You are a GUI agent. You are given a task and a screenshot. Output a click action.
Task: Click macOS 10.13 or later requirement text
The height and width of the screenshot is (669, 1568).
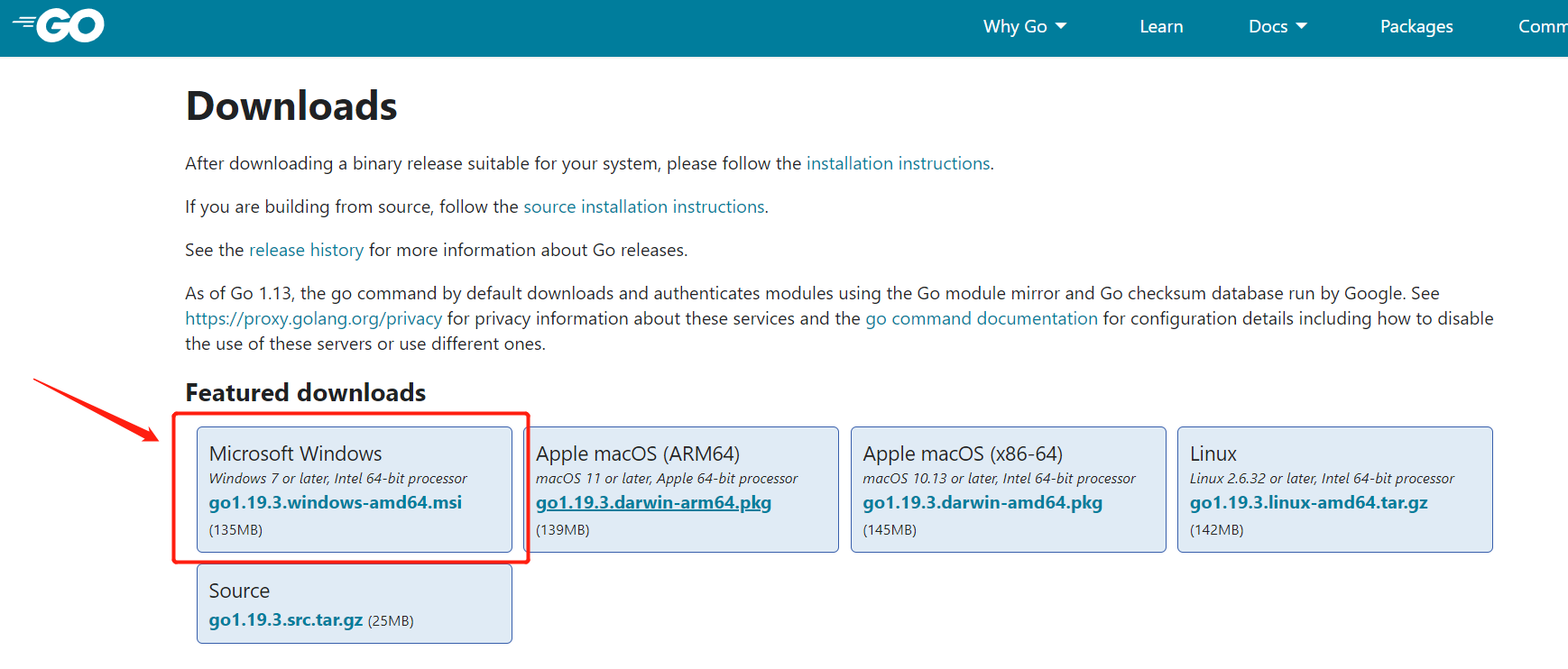pyautogui.click(x=1000, y=479)
